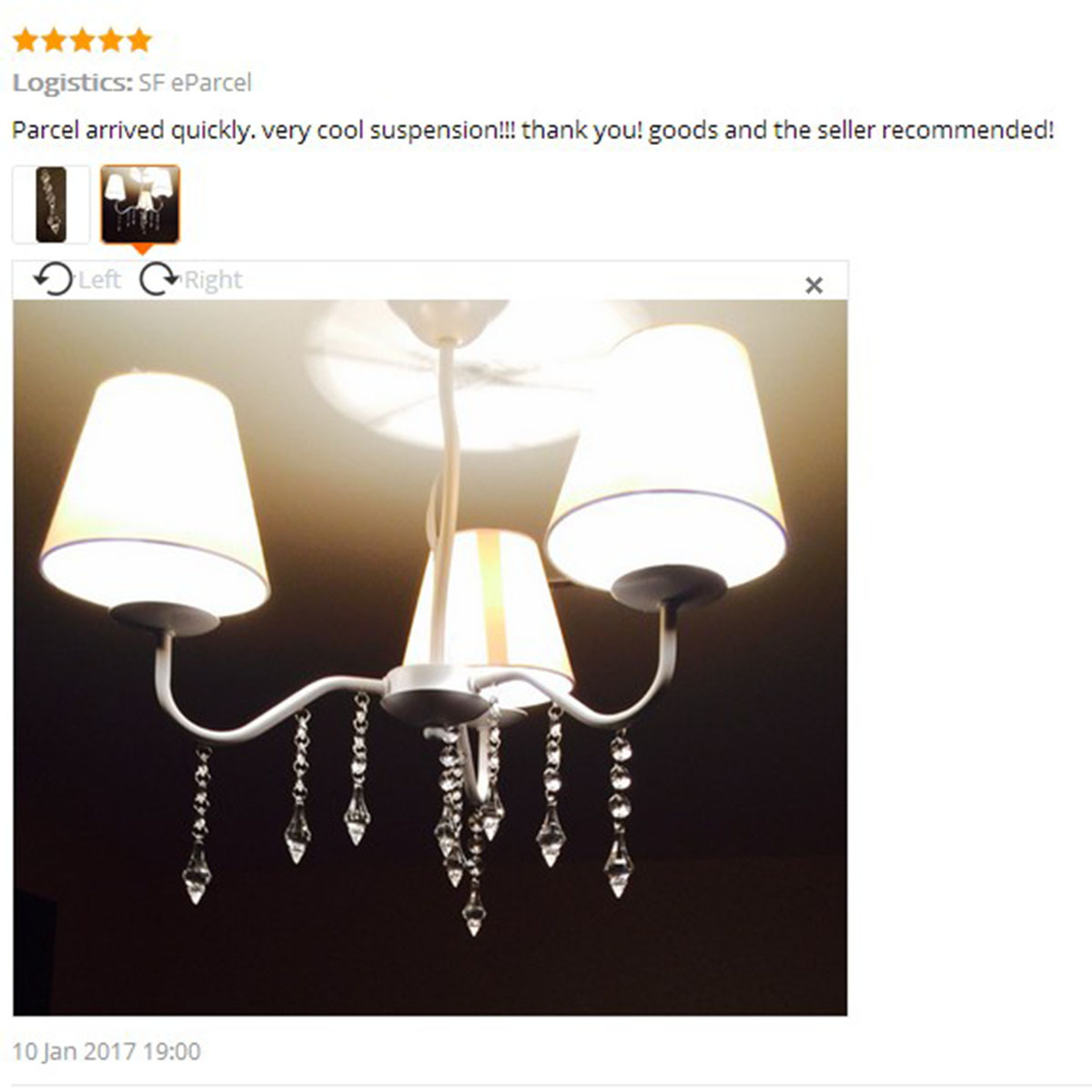Click the second orange rating star

[x=53, y=40]
